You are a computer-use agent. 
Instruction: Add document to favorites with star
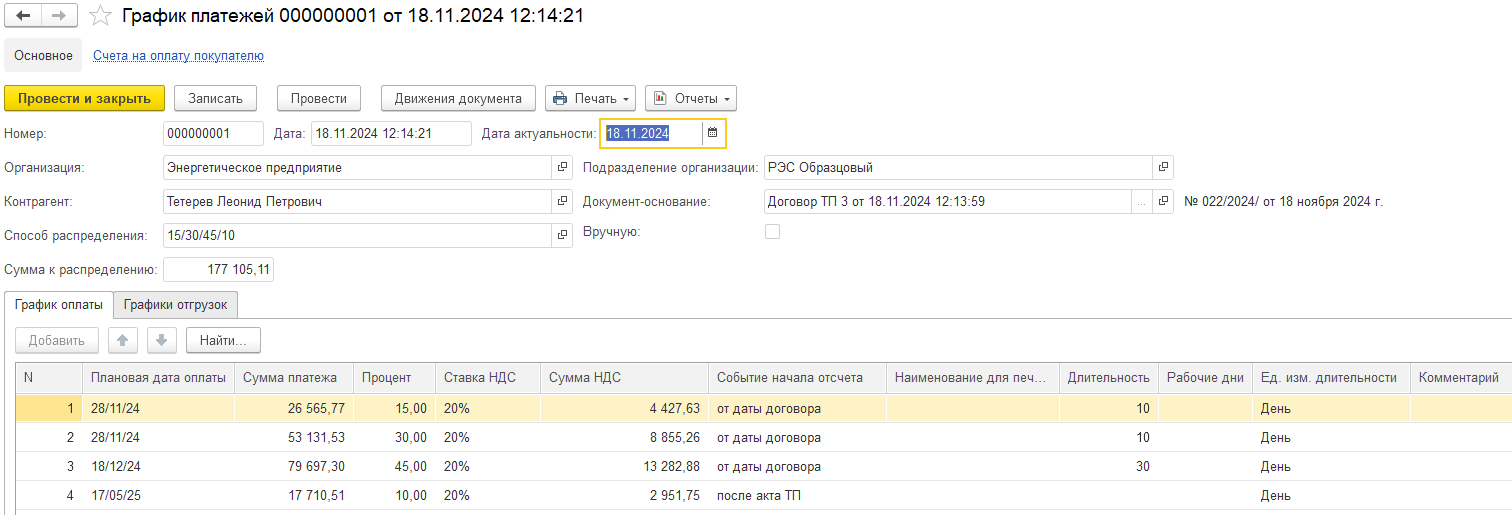point(100,16)
